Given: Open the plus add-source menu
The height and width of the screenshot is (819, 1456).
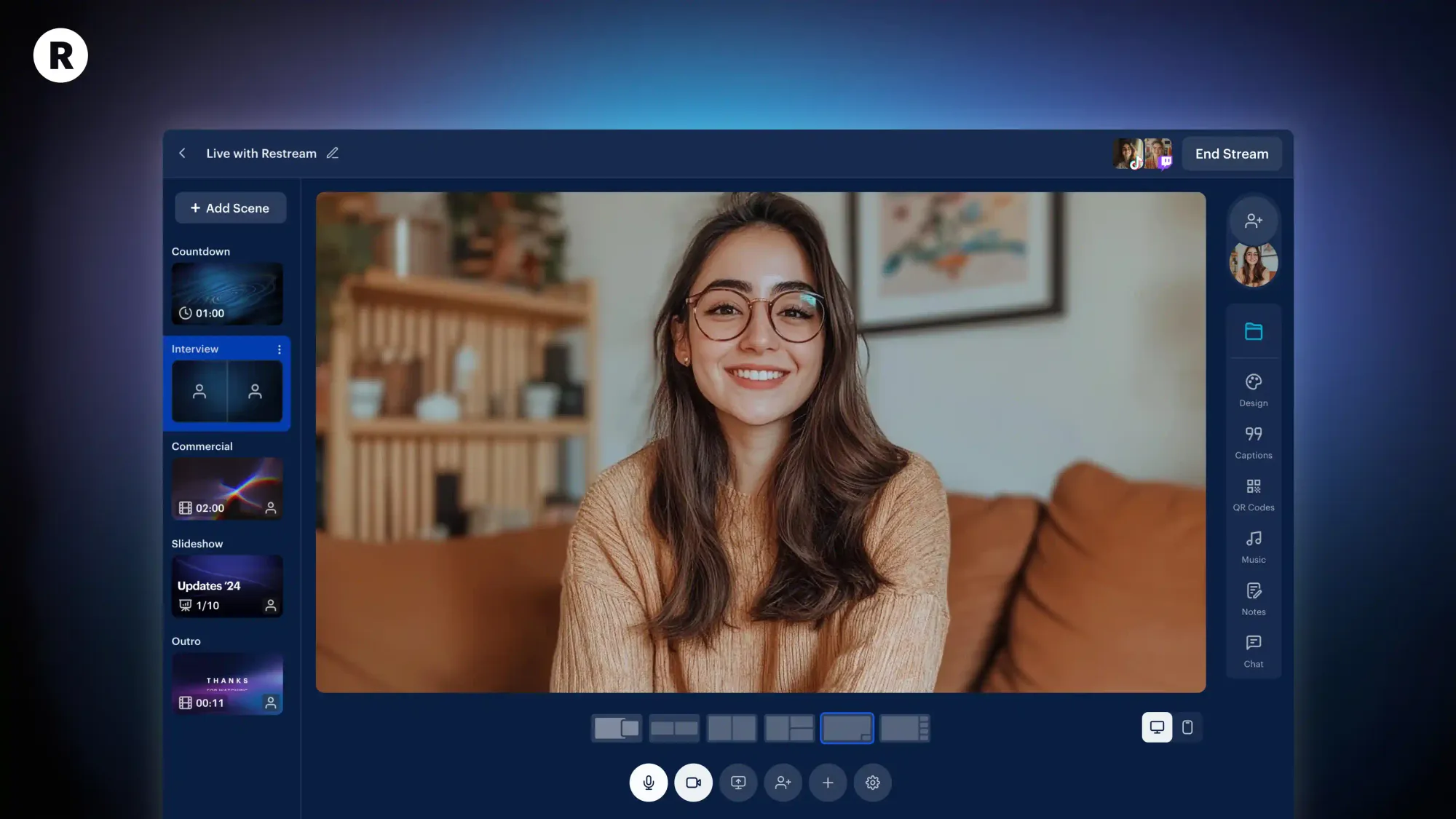Looking at the screenshot, I should click(828, 783).
